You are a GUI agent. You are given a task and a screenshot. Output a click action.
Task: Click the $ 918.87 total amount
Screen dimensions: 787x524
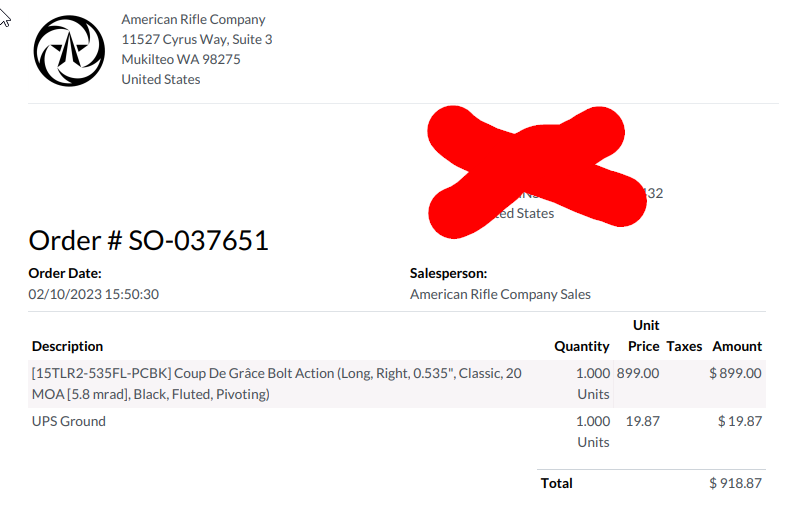coord(735,483)
